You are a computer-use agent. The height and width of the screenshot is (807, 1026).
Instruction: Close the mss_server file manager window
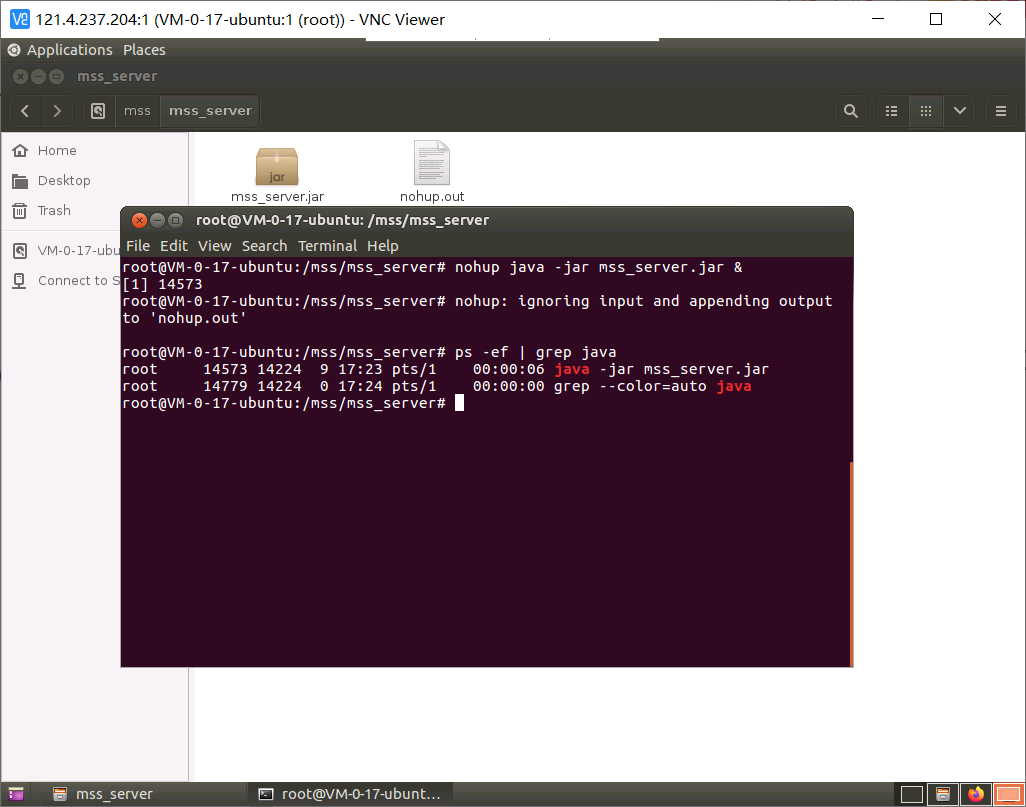[20, 77]
